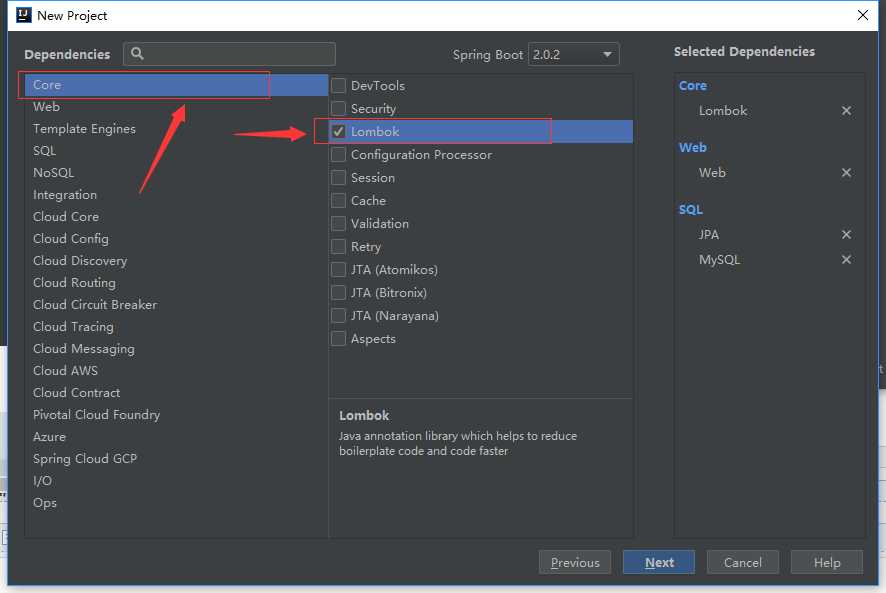Remove JPA from selected dependencies
886x593 pixels.
point(846,234)
